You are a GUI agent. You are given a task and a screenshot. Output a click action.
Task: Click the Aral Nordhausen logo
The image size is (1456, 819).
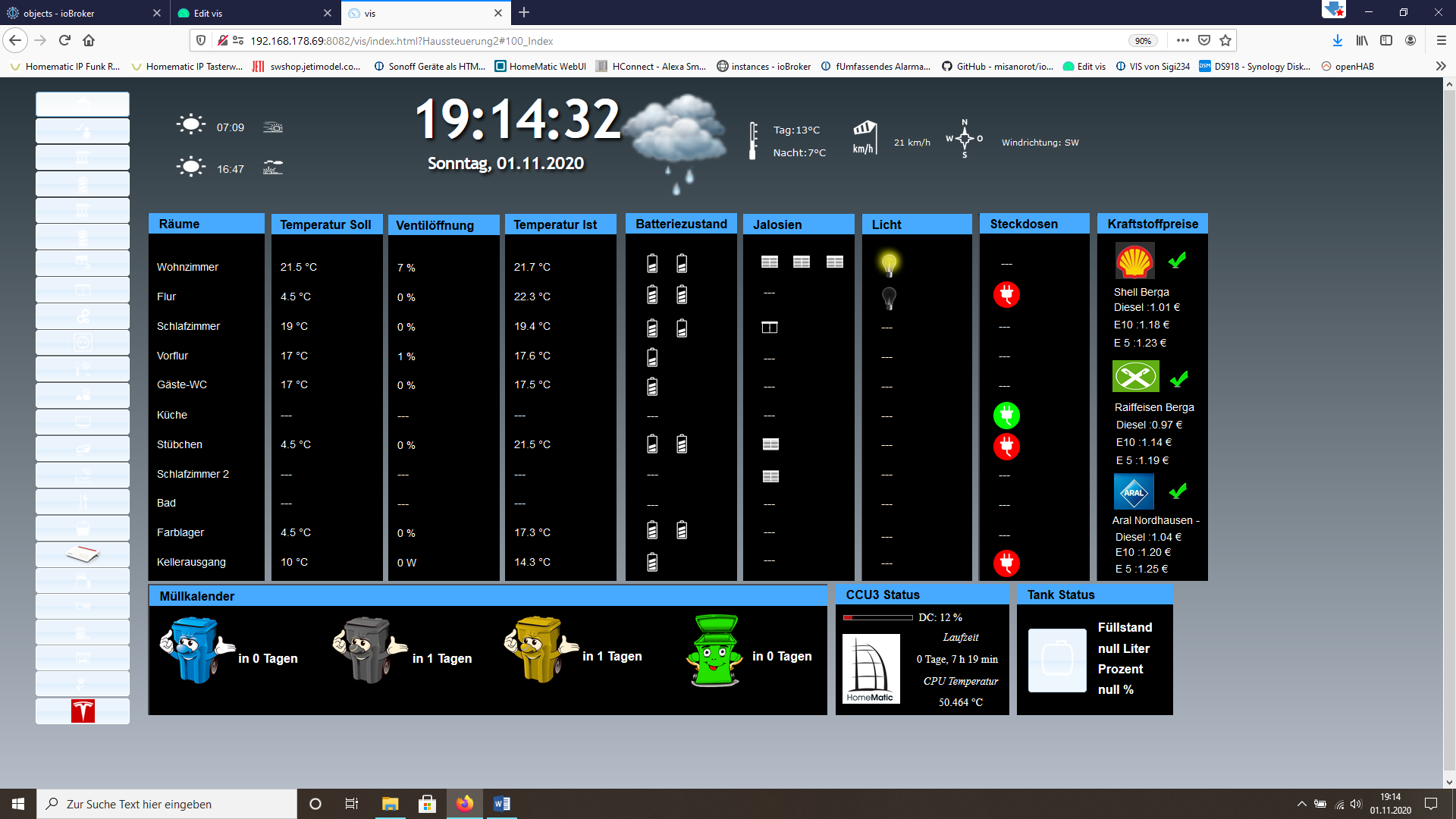click(x=1134, y=491)
